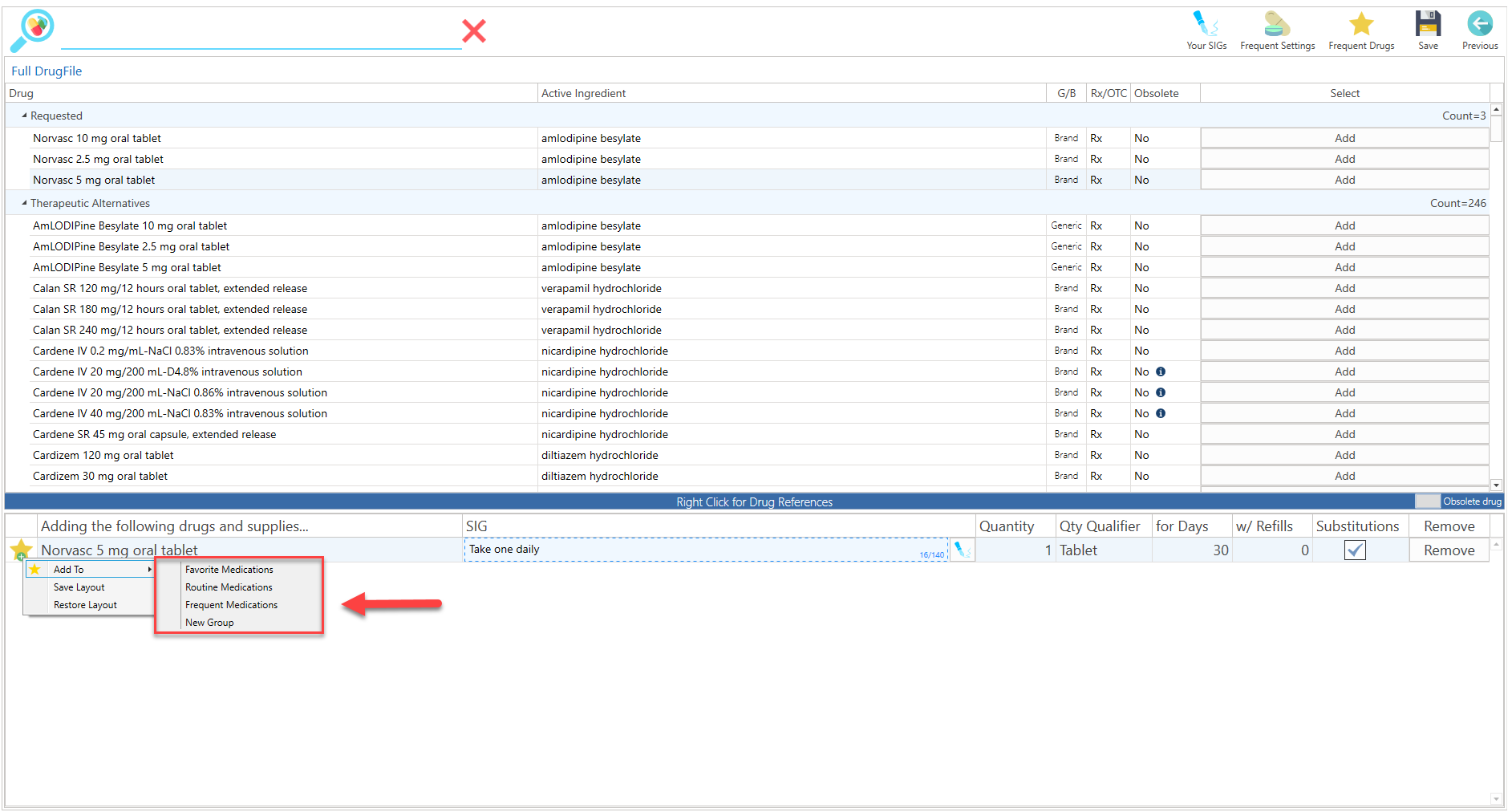Sort by the Drug column header
The height and width of the screenshot is (812, 1512).
tap(271, 93)
